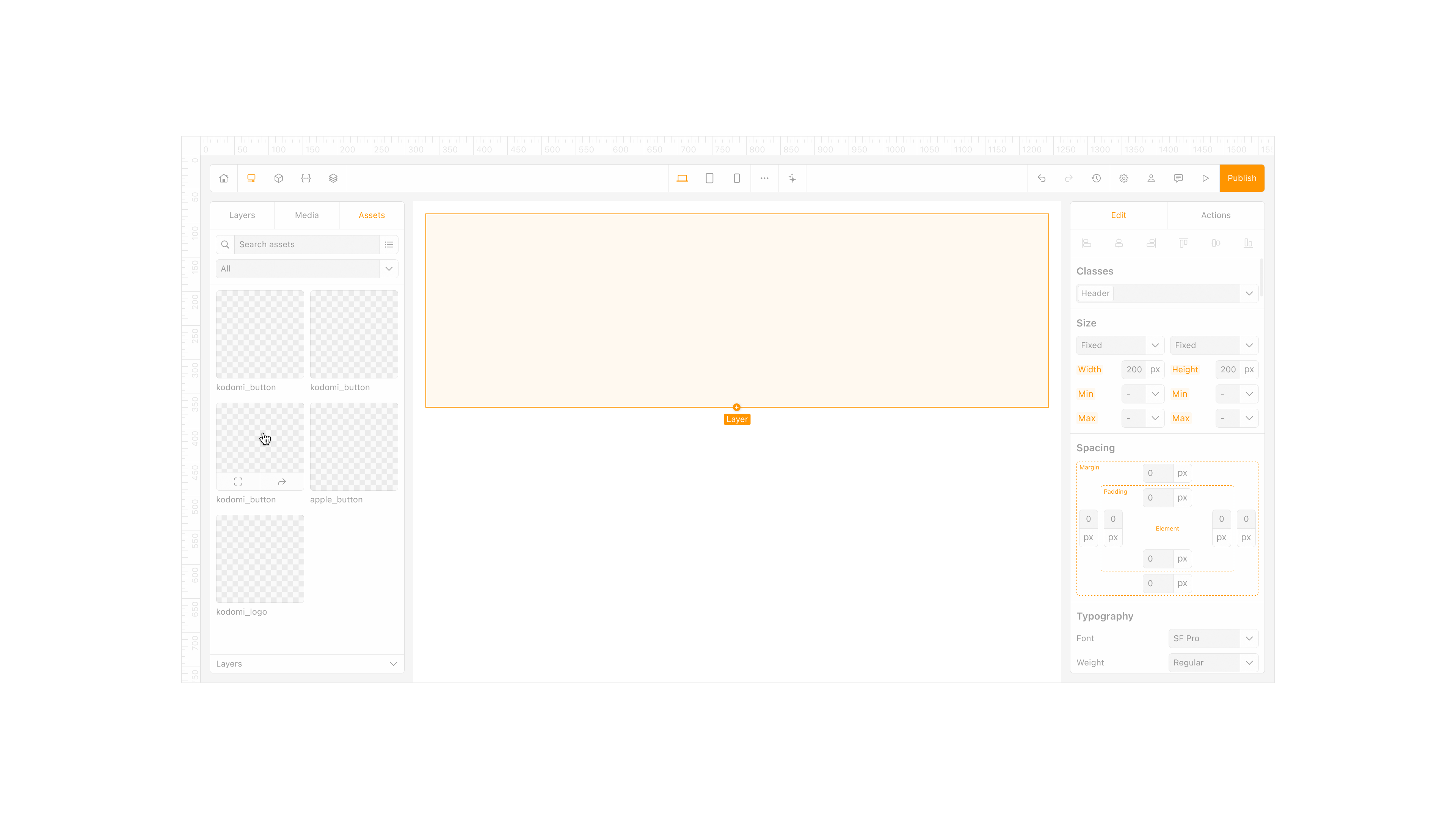Image resolution: width=1456 pixels, height=819 pixels.
Task: Open the components cube icon
Action: point(279,178)
